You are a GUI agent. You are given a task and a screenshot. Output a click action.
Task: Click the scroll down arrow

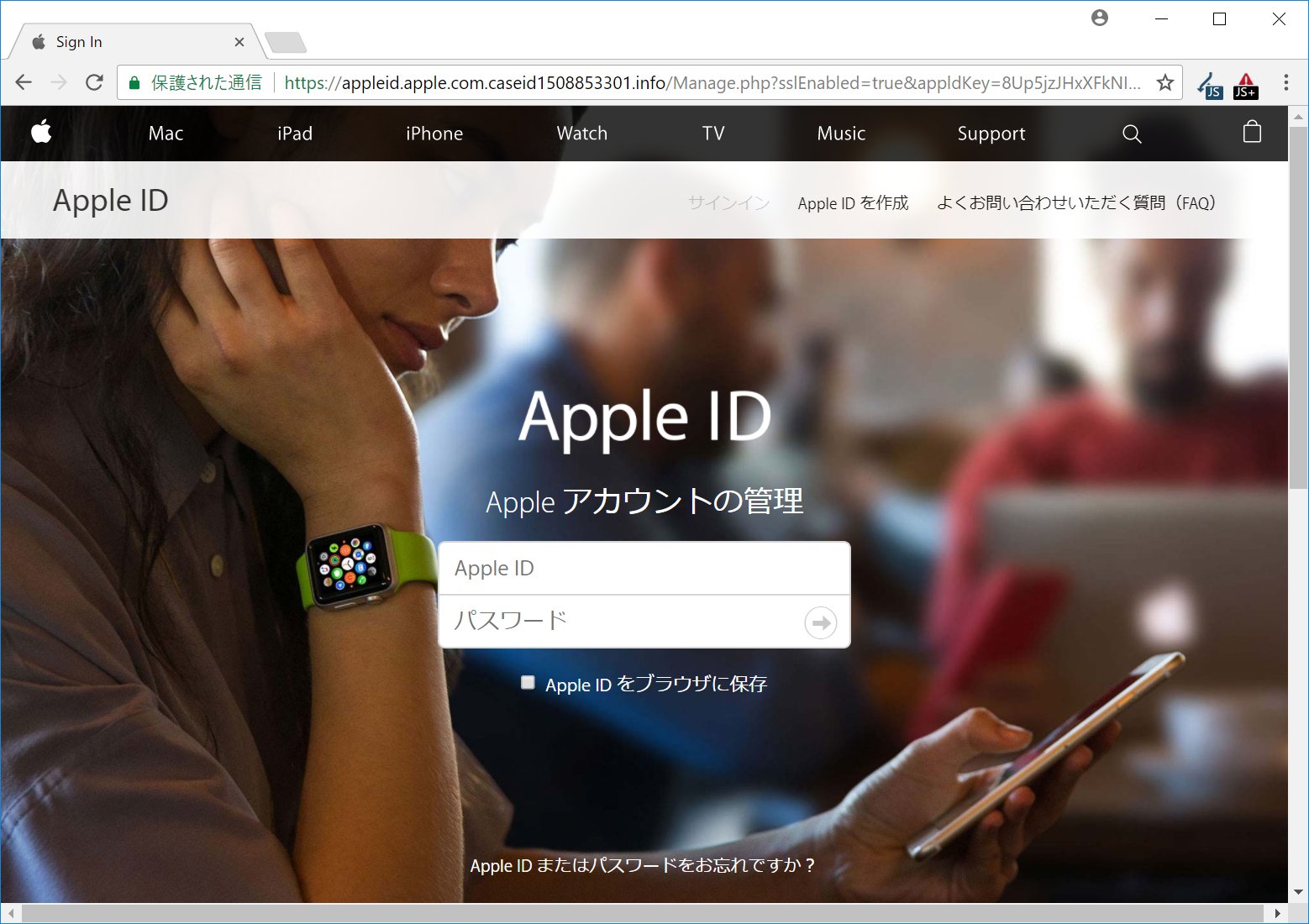[1298, 892]
